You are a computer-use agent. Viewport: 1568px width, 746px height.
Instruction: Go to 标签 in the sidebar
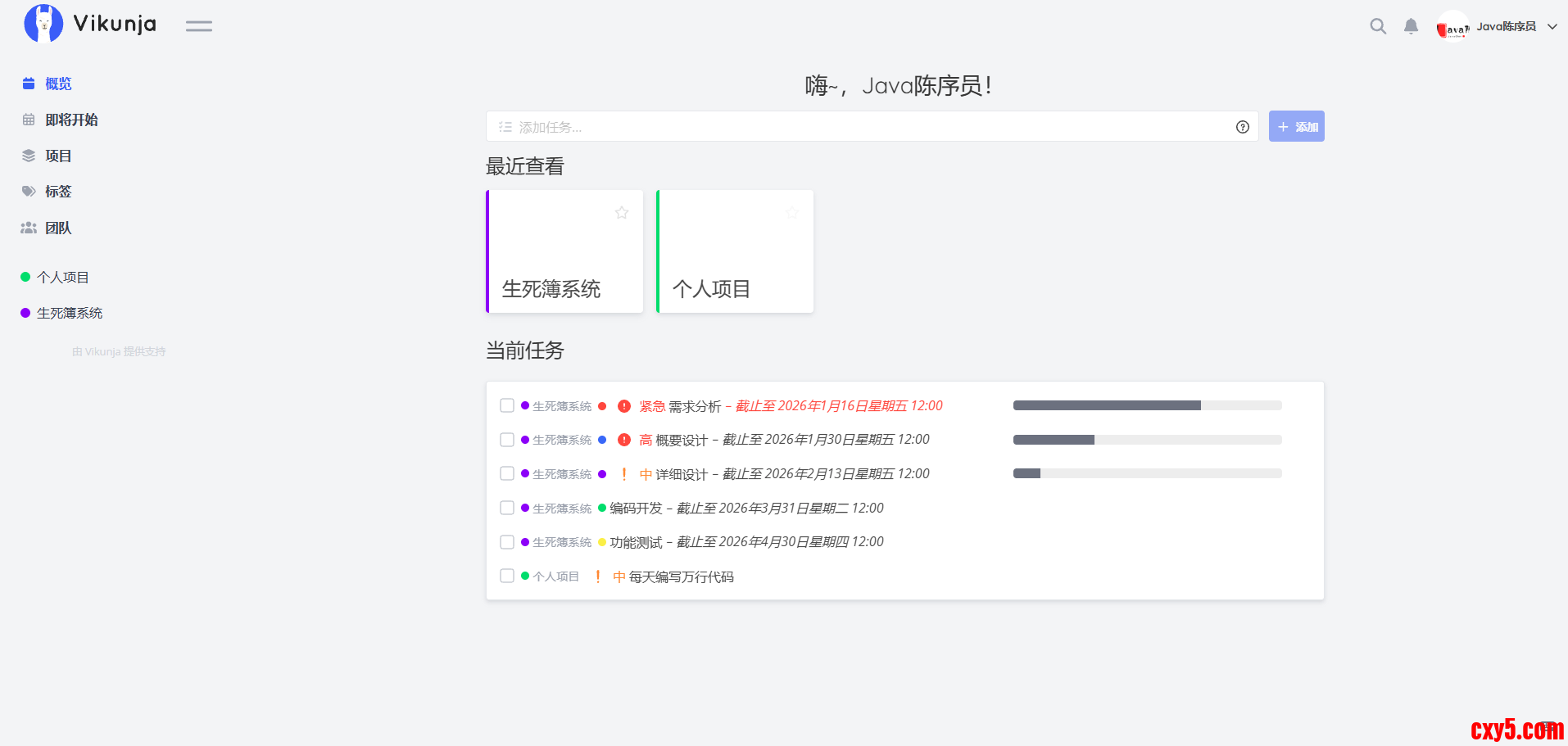click(58, 192)
